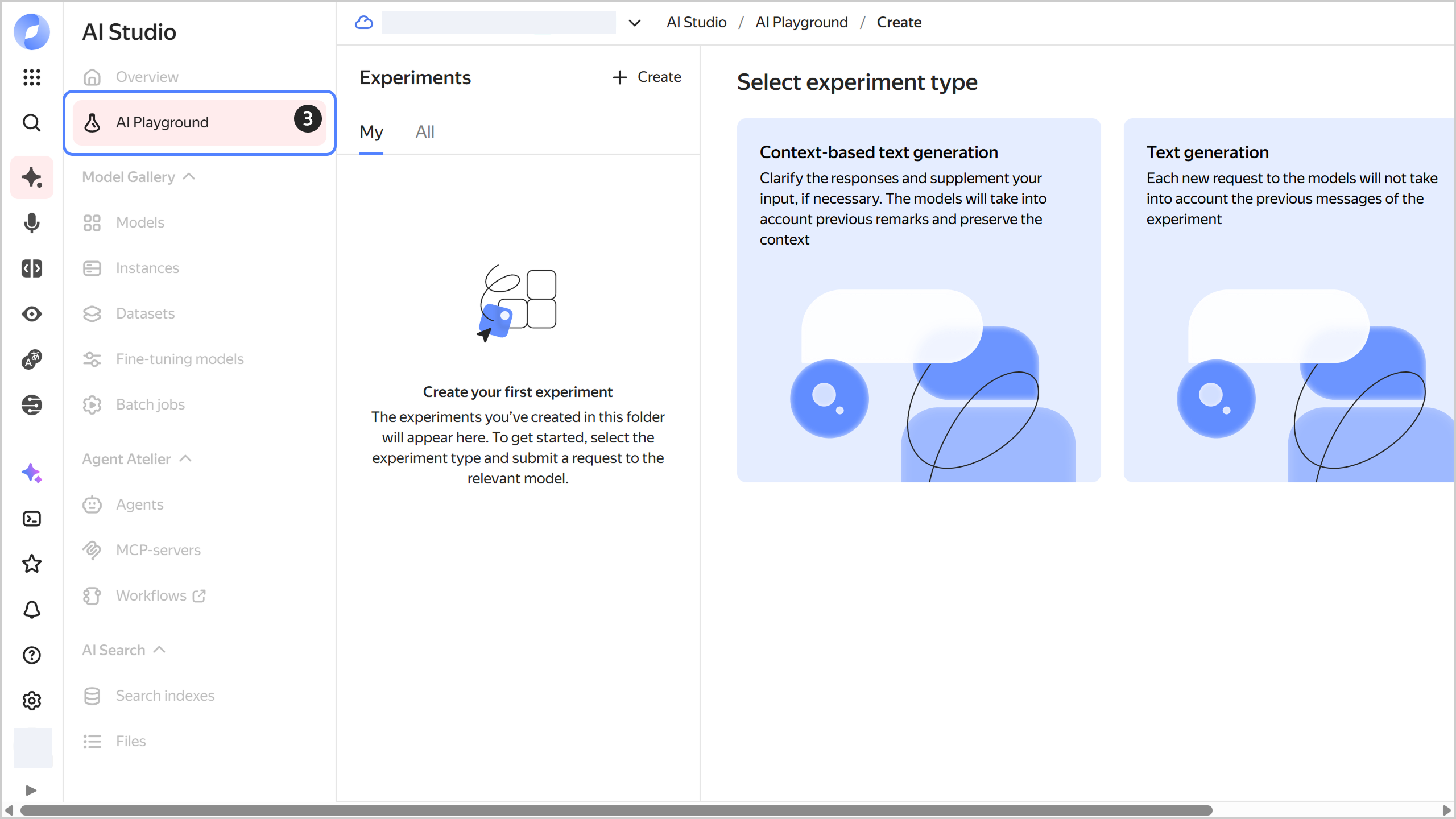Select the My experiments tab

[371, 132]
